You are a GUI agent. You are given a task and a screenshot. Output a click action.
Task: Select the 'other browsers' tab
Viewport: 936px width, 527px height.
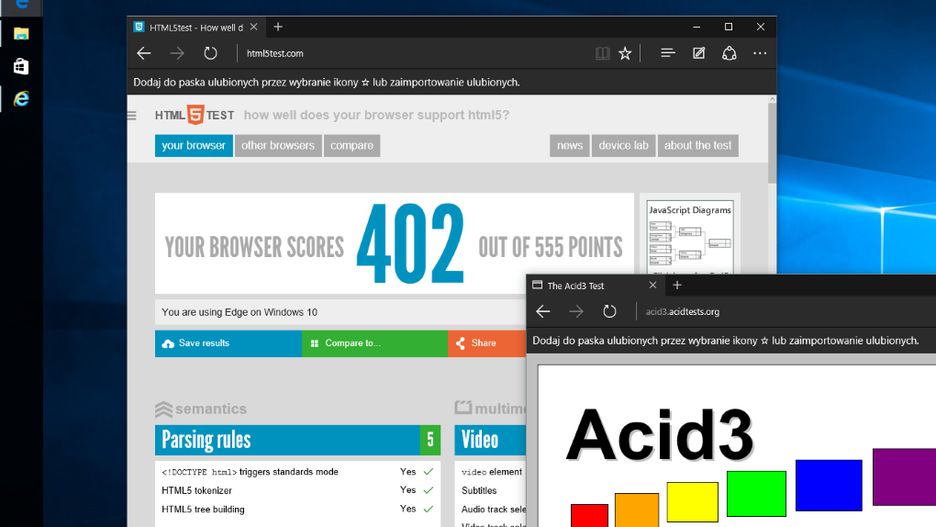pyautogui.click(x=278, y=146)
